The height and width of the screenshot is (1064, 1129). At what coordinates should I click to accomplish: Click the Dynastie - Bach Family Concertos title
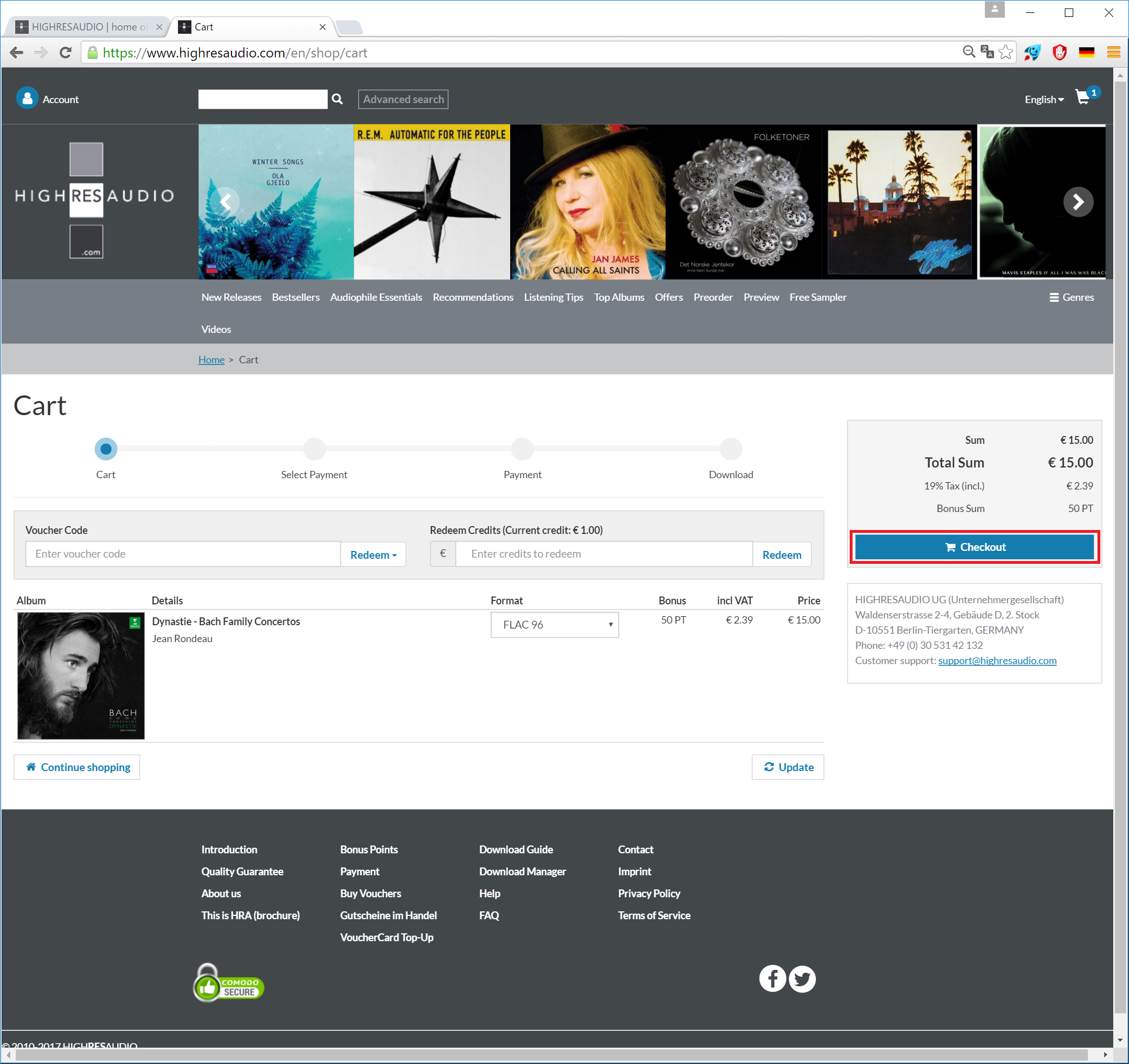(x=225, y=621)
